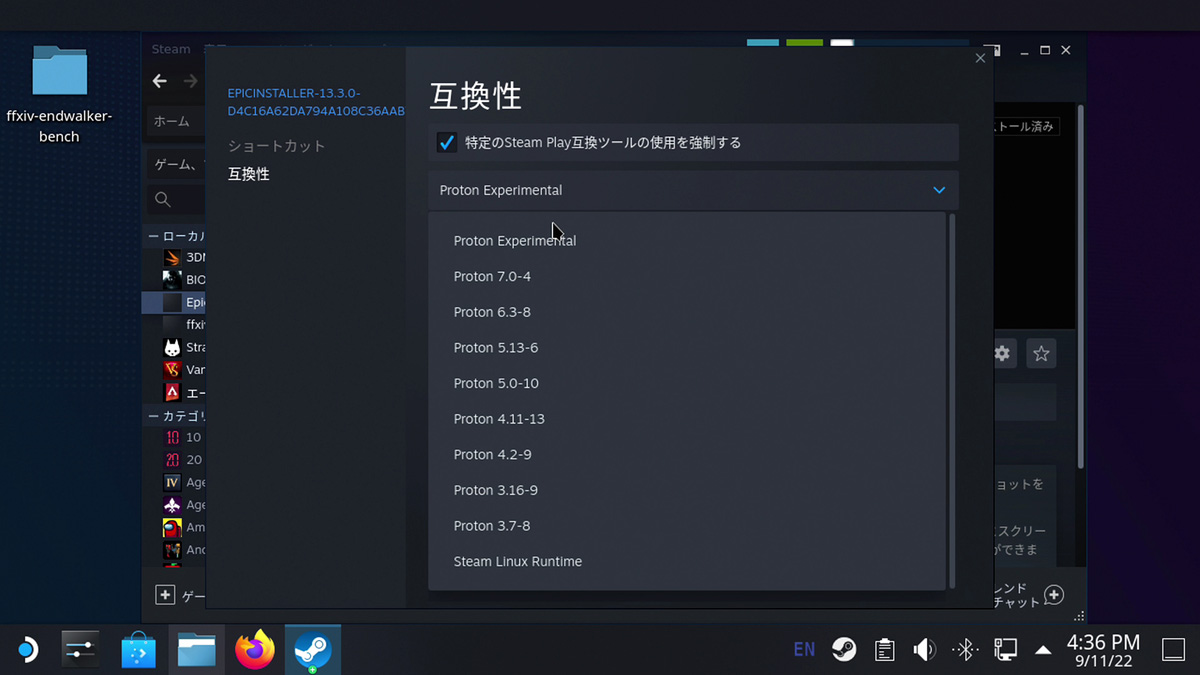Go to the ホーム tab in Steam
The width and height of the screenshot is (1200, 675).
(171, 121)
